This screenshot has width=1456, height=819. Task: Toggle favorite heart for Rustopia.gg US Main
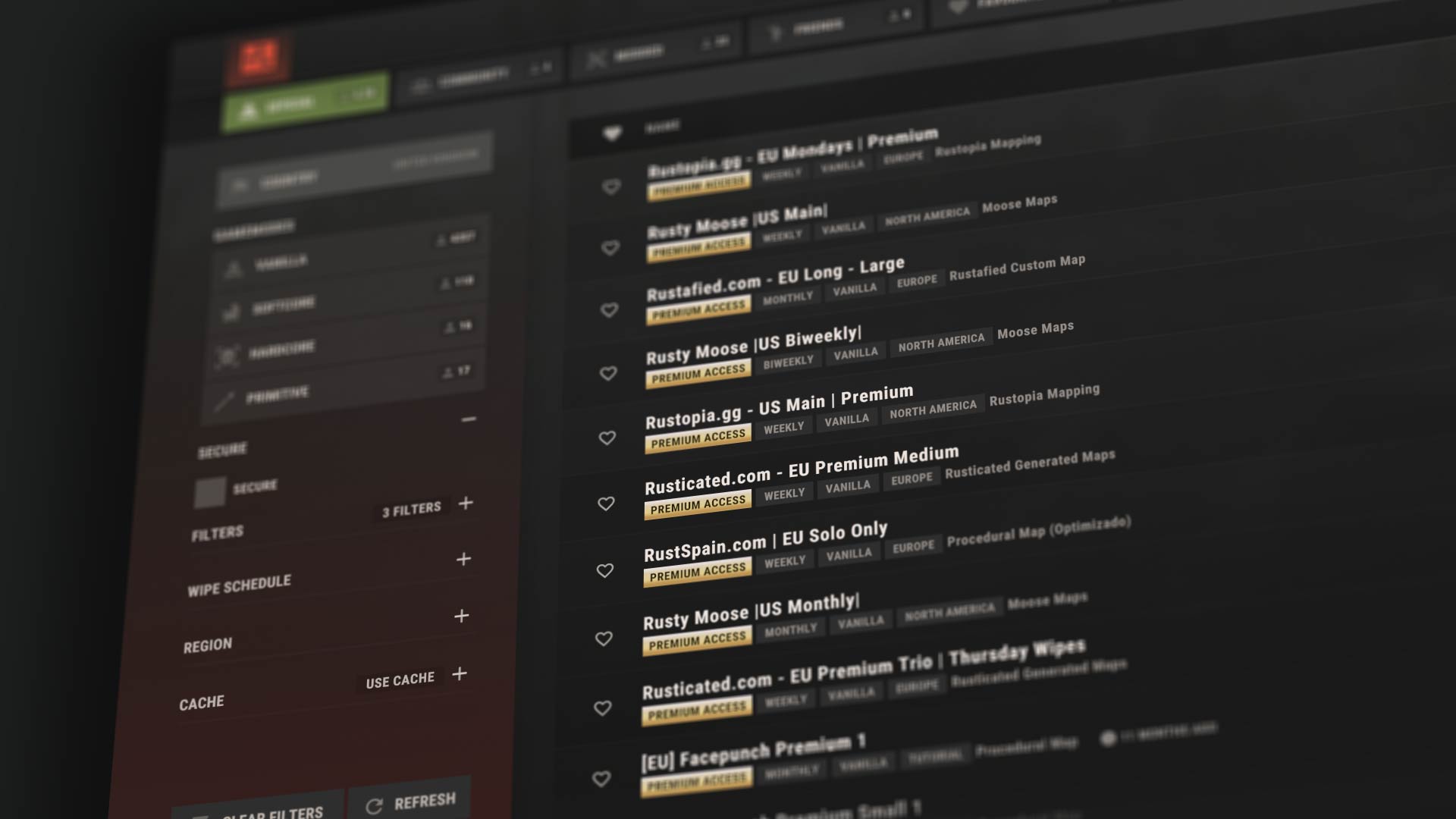[607, 438]
